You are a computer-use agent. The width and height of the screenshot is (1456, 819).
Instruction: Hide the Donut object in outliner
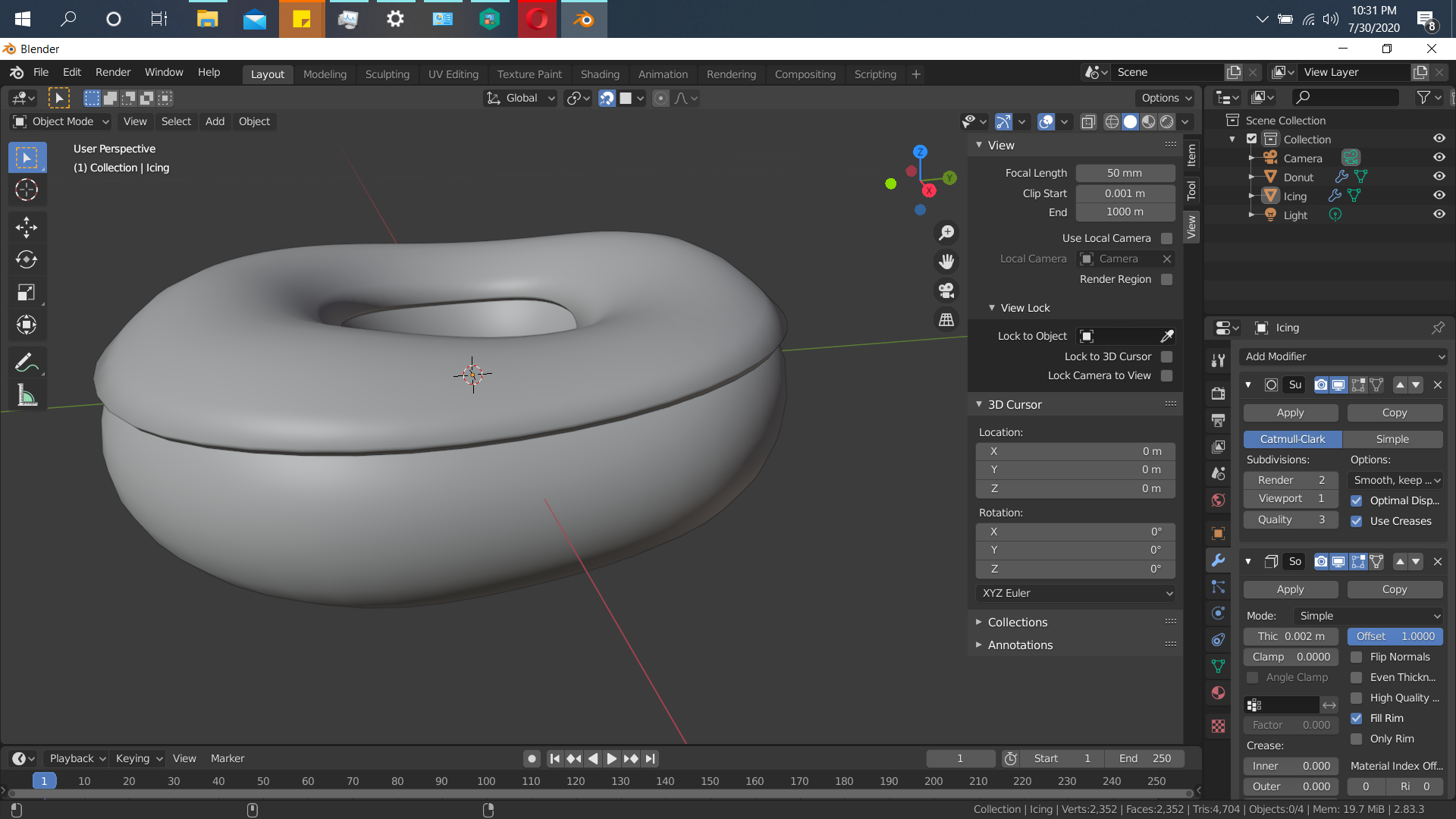coord(1439,177)
